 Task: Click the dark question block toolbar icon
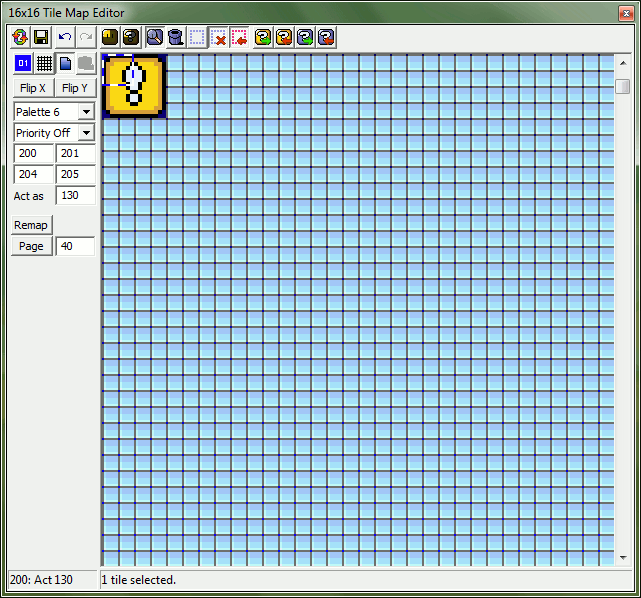coord(131,38)
